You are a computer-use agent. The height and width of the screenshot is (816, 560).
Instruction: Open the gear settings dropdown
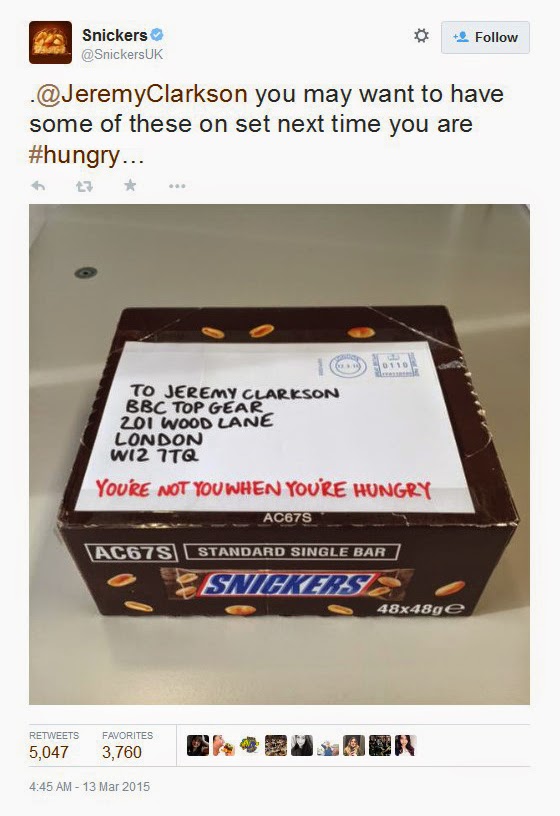pos(421,36)
